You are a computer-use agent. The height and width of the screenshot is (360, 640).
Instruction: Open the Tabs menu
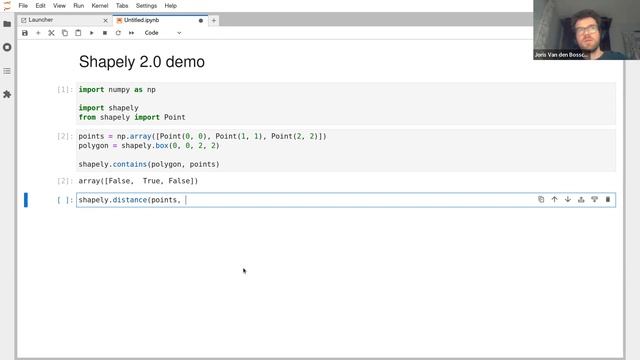coord(122,6)
